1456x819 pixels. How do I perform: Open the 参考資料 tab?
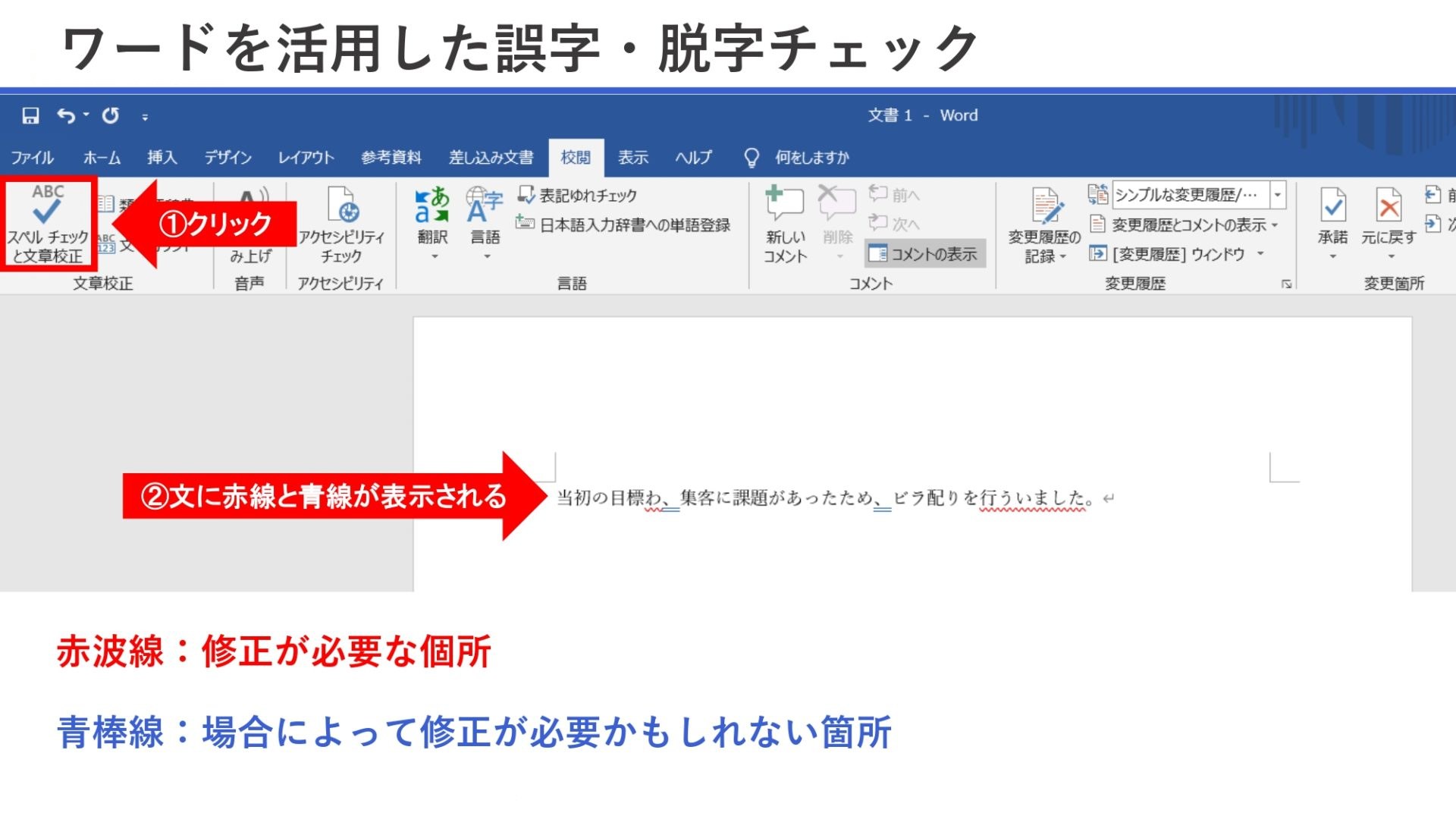[391, 157]
